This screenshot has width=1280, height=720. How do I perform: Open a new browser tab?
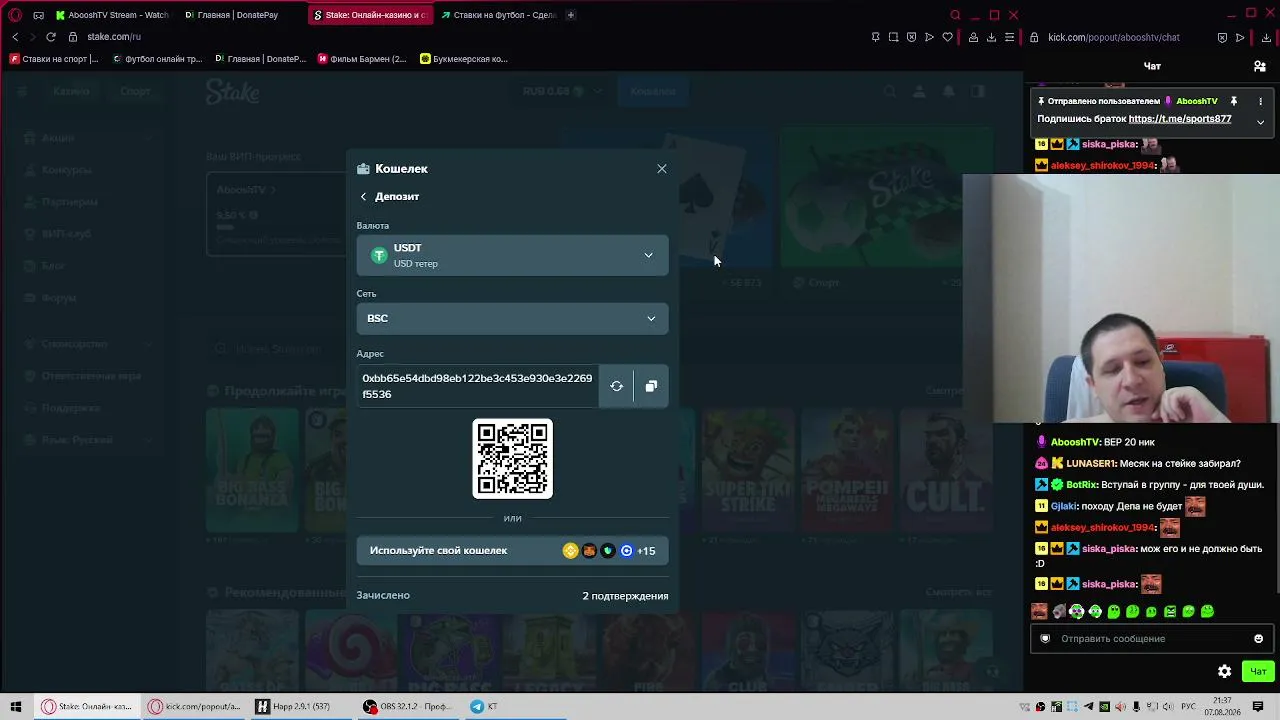point(571,15)
